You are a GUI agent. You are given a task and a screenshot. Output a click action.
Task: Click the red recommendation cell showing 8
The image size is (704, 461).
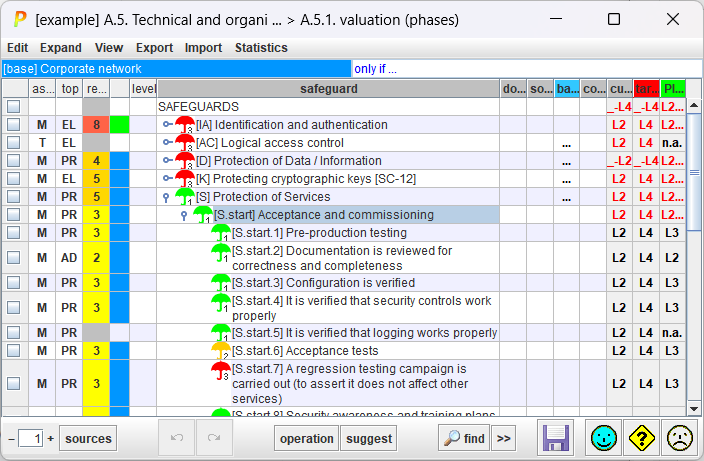tap(96, 124)
